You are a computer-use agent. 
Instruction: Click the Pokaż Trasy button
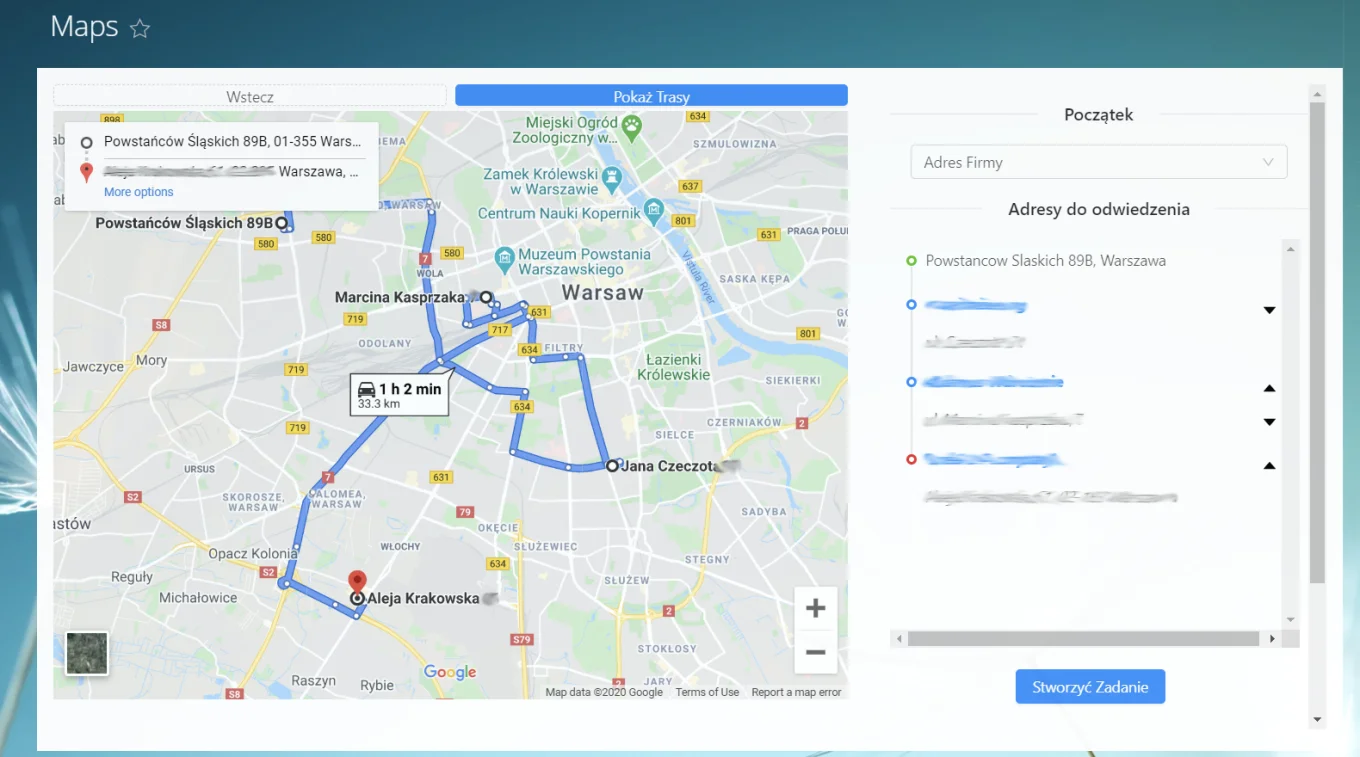coord(651,96)
